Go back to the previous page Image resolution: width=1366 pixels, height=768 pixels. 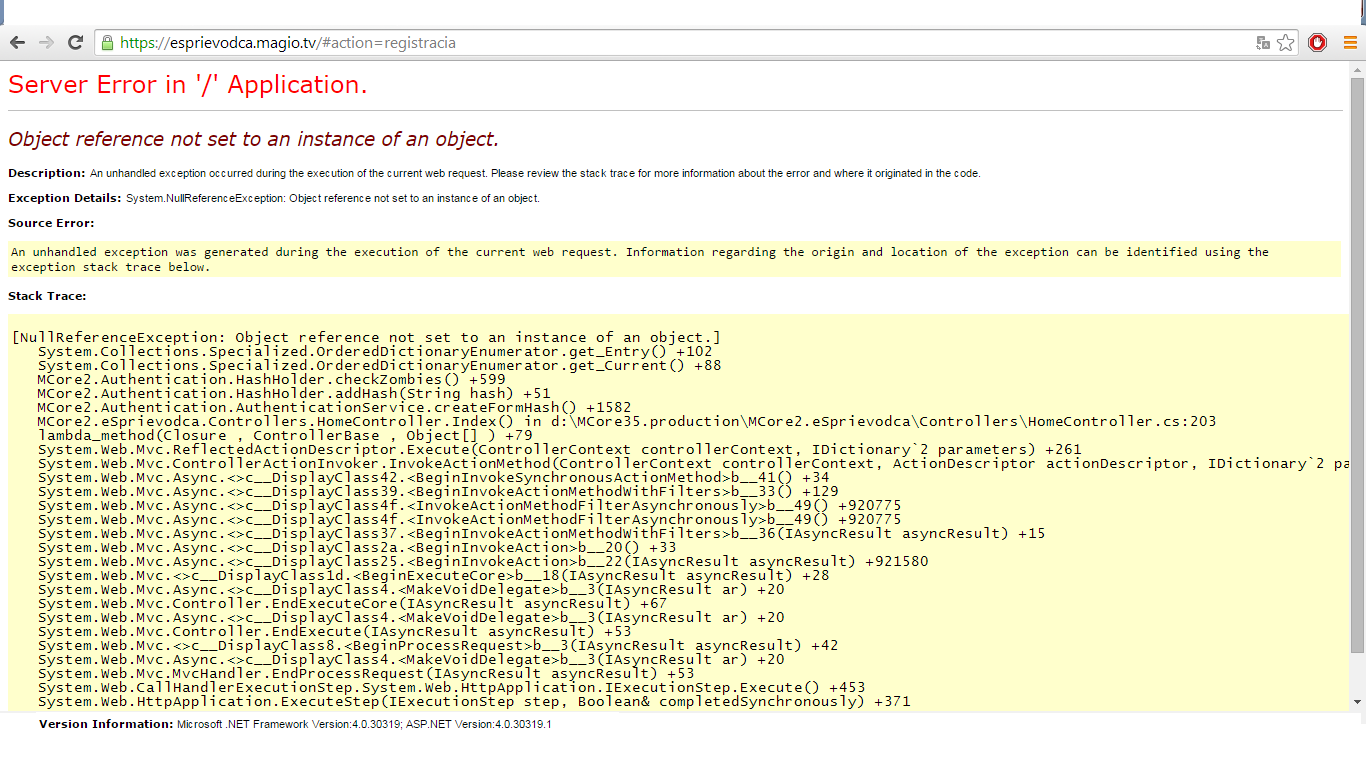pyautogui.click(x=17, y=43)
